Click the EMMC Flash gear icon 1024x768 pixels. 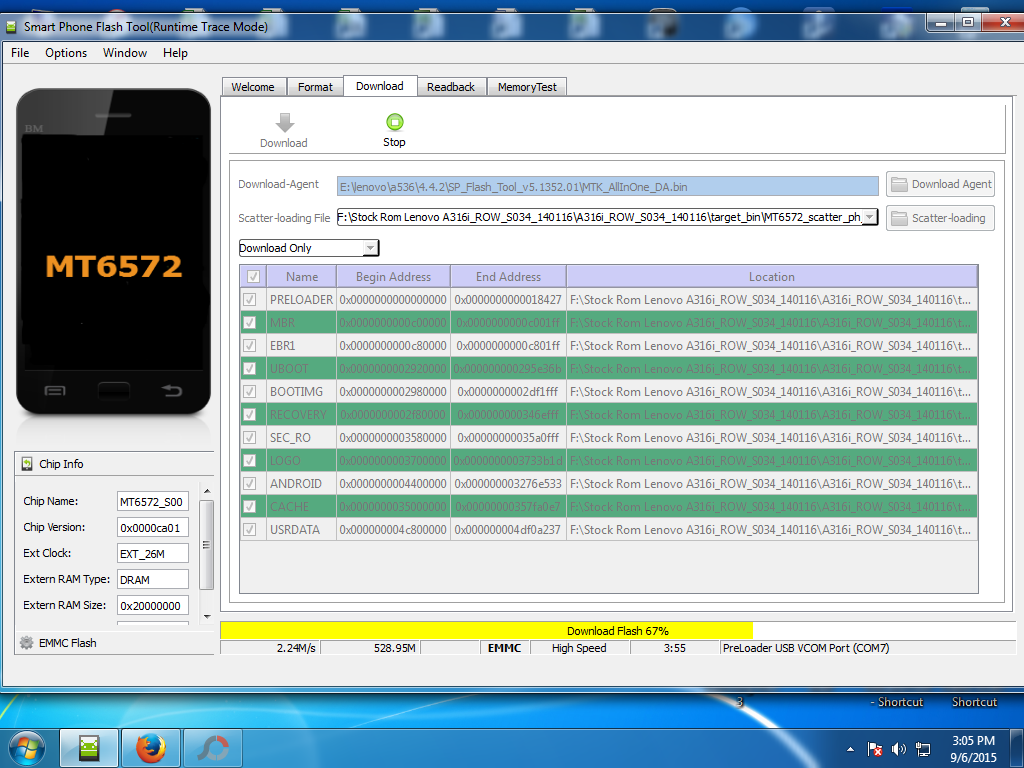pos(26,643)
